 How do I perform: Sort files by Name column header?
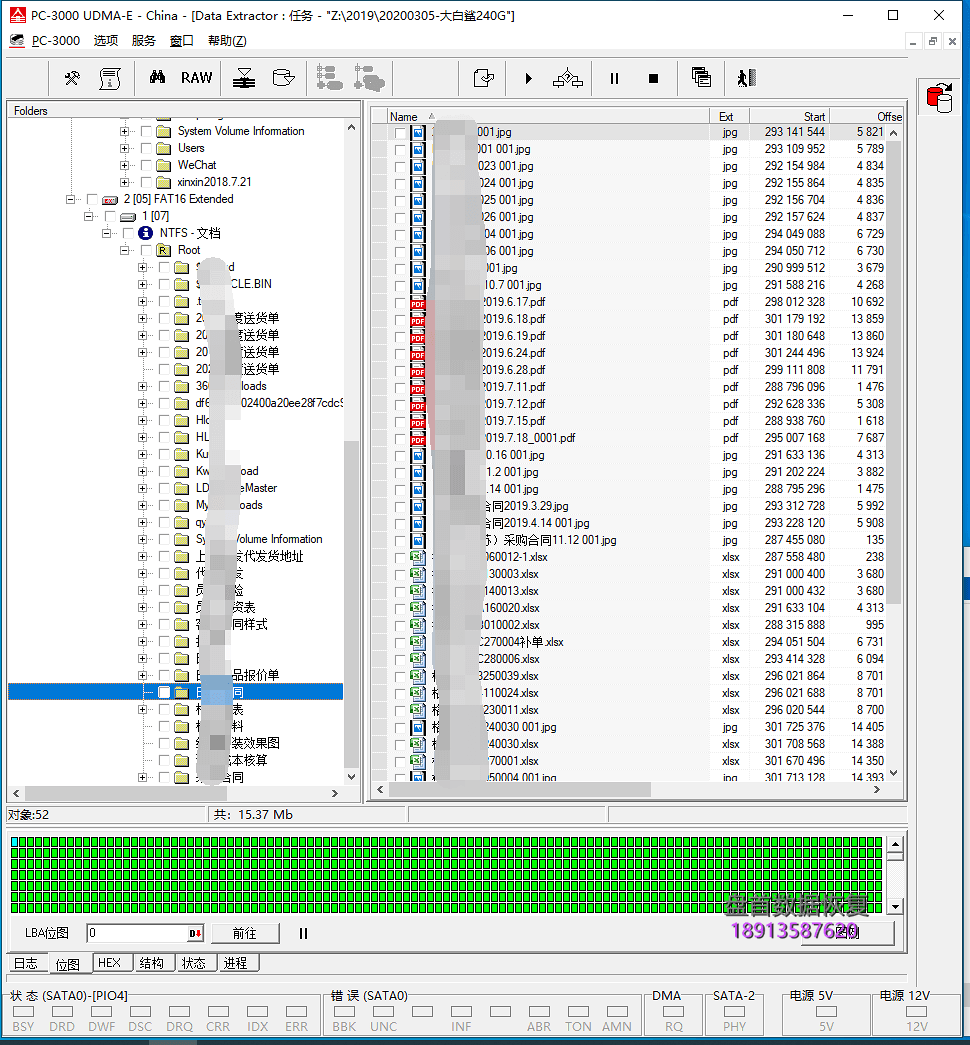(x=548, y=117)
